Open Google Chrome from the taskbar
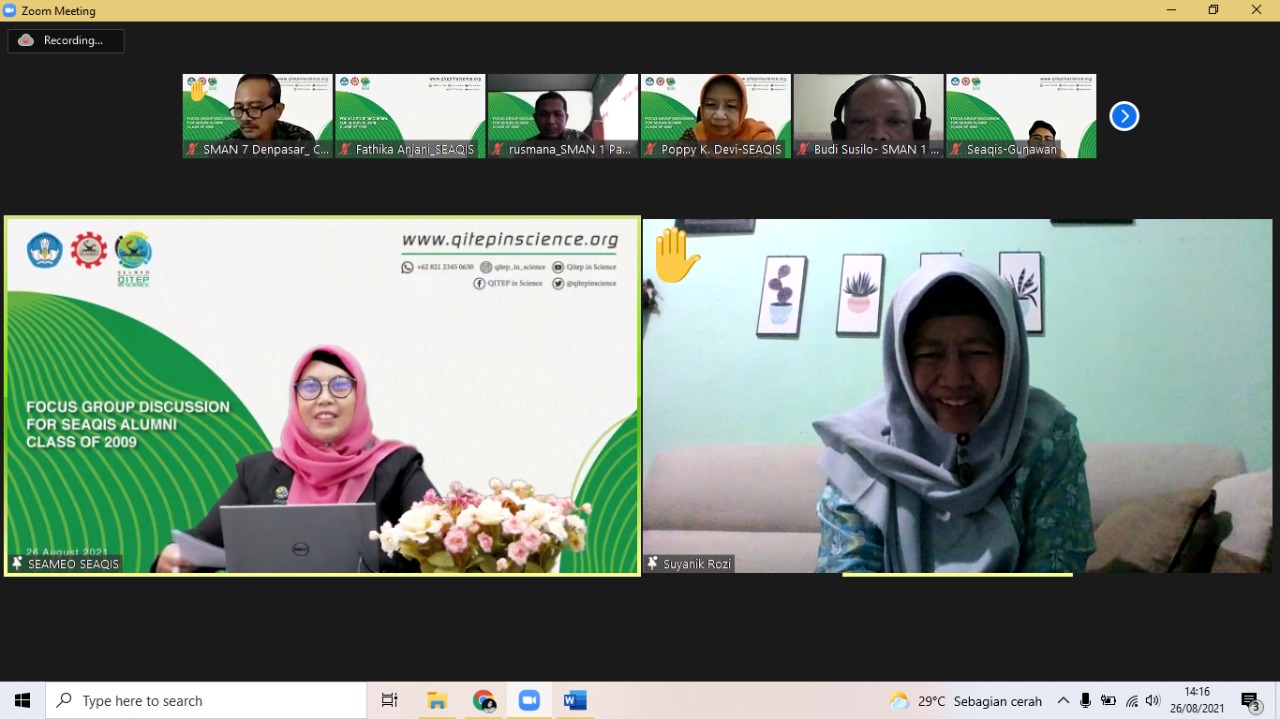Viewport: 1280px width, 719px height. tap(484, 701)
